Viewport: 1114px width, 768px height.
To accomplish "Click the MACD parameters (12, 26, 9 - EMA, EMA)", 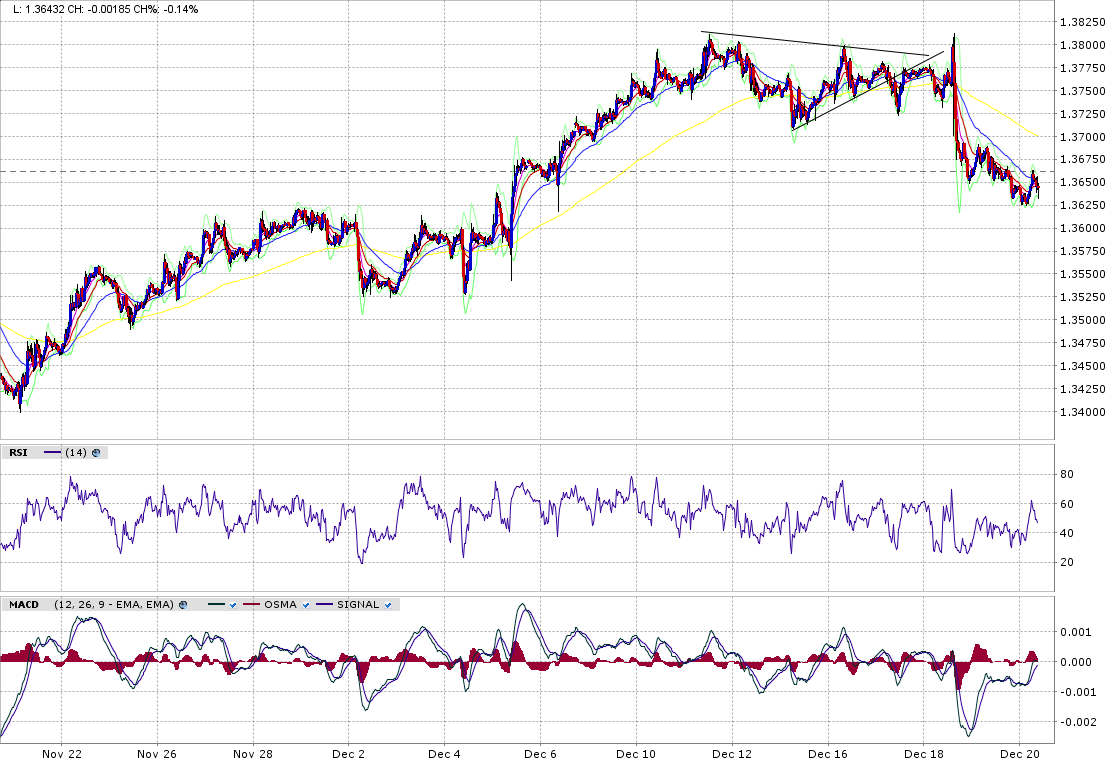I will pos(114,605).
